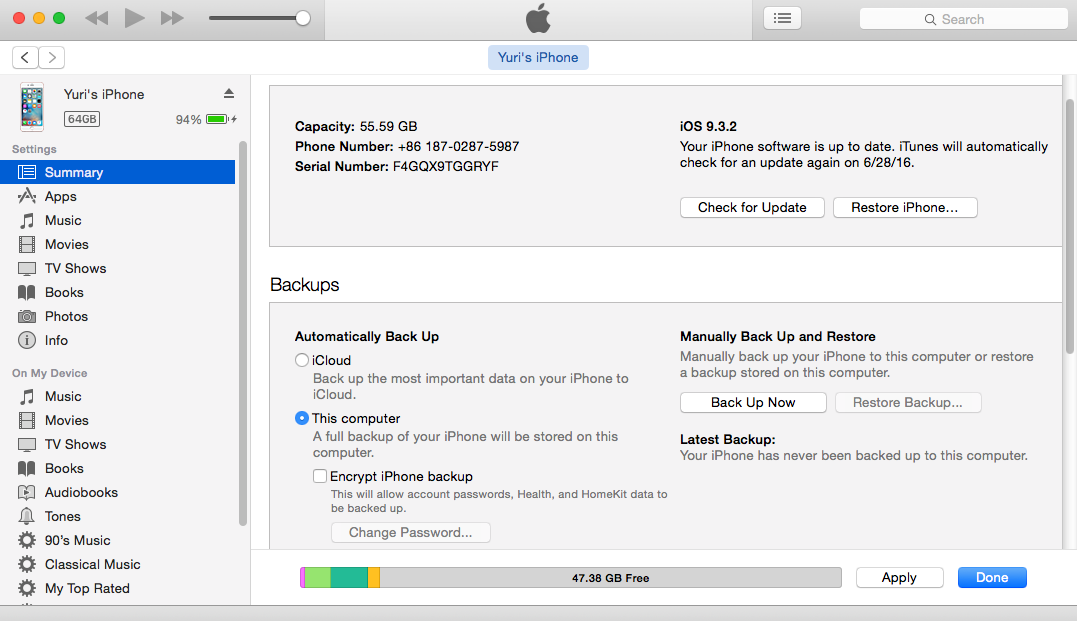Image resolution: width=1077 pixels, height=621 pixels.
Task: Click Check for Update button
Action: point(752,207)
